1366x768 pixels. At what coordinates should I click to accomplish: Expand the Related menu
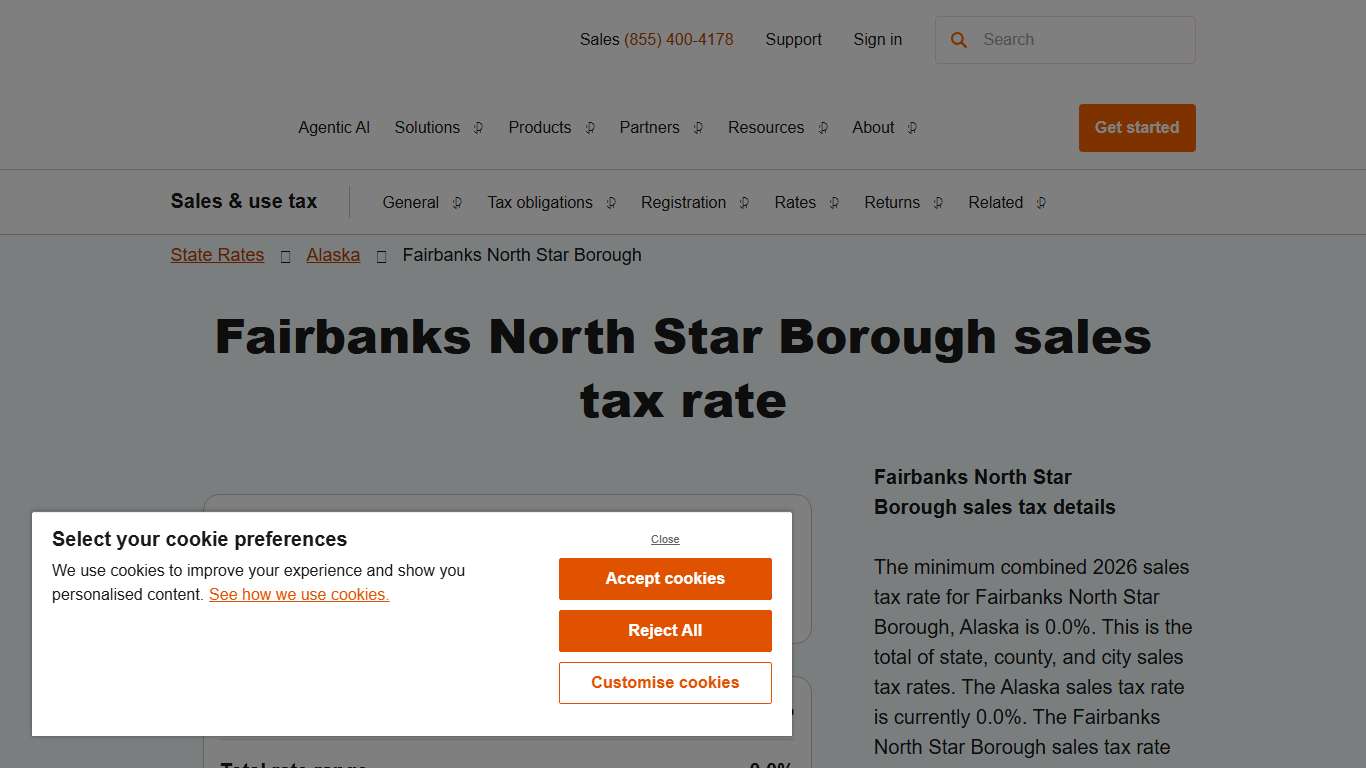tap(995, 202)
